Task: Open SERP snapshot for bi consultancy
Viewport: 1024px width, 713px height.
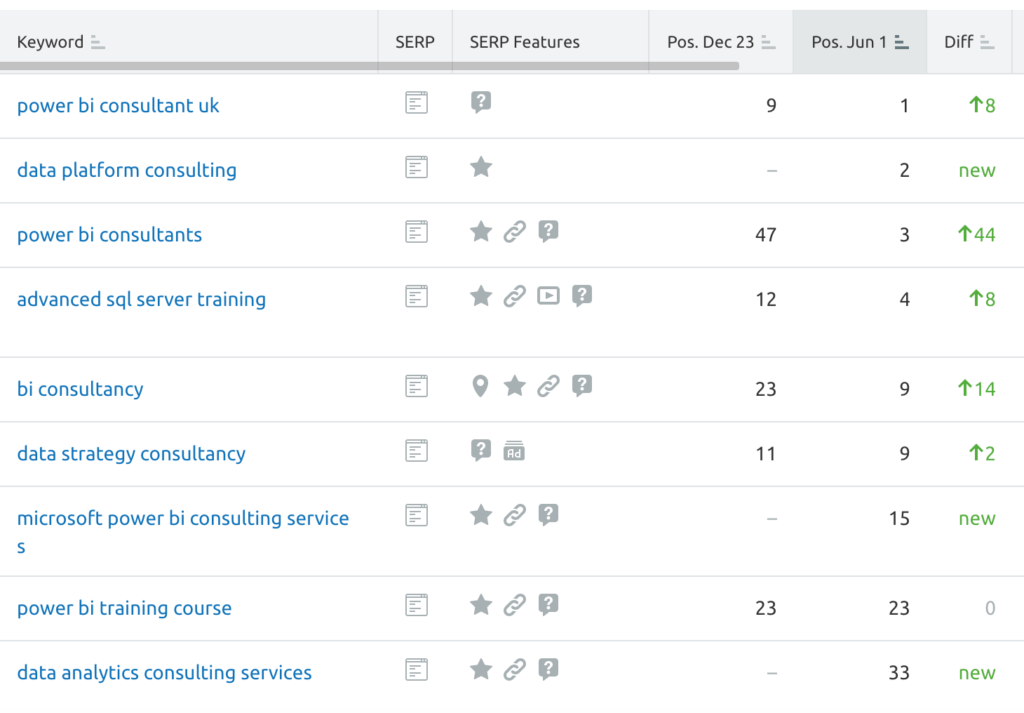Action: tap(416, 386)
